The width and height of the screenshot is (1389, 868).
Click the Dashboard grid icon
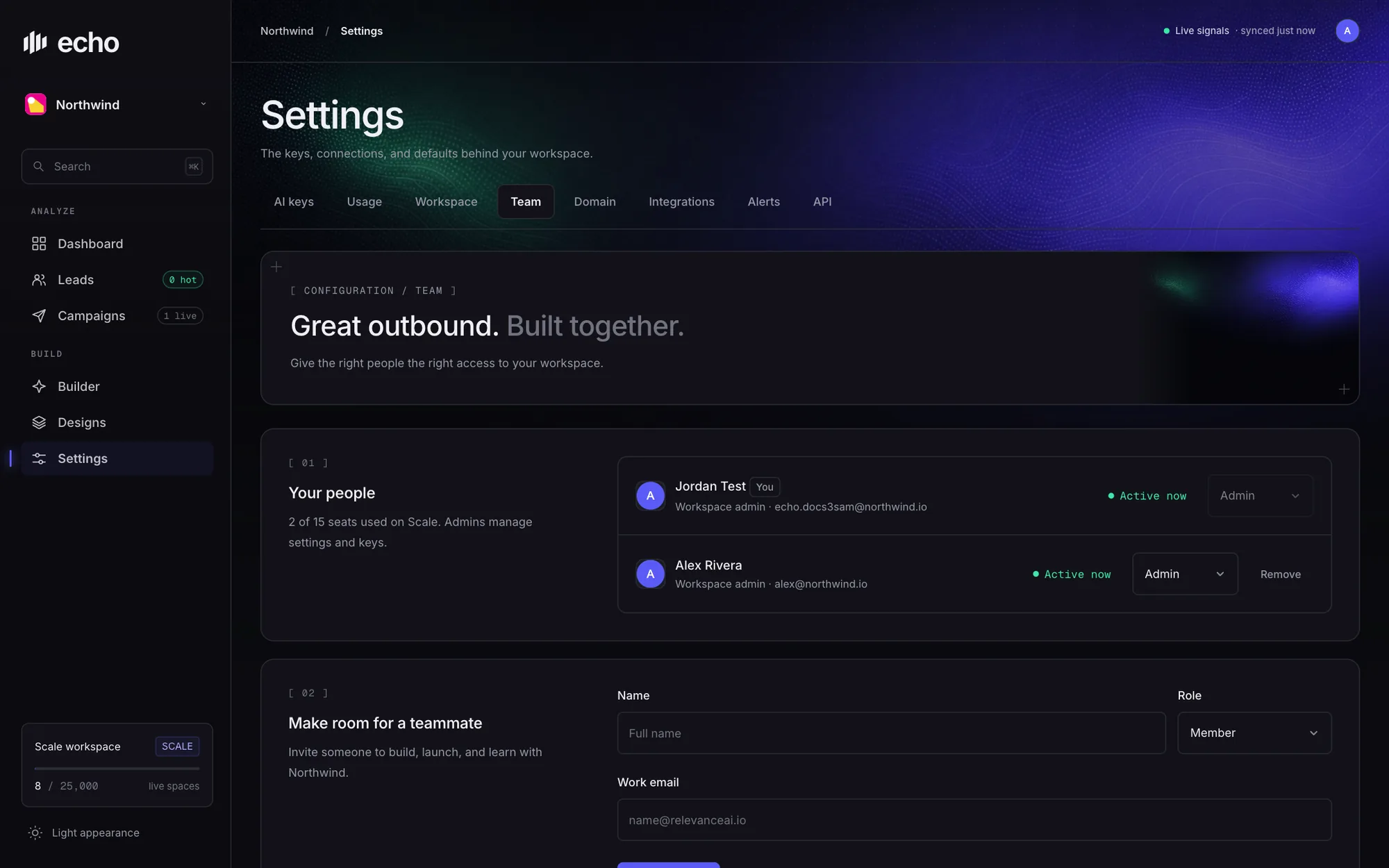(x=39, y=244)
